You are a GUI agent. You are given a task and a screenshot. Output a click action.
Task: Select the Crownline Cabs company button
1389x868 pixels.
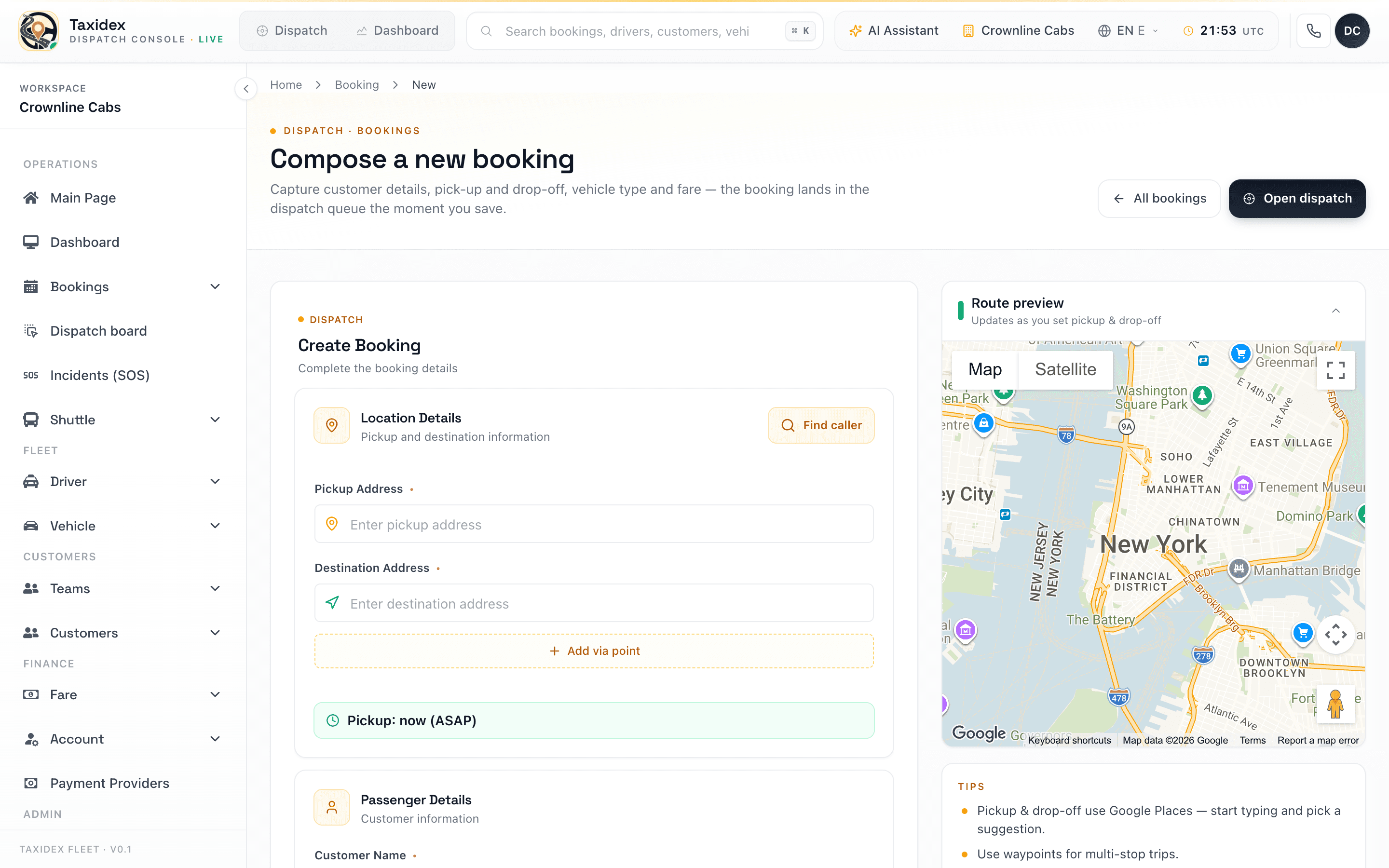coord(1018,31)
